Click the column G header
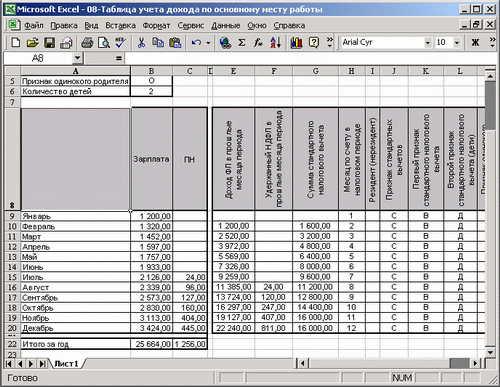 pyautogui.click(x=315, y=71)
